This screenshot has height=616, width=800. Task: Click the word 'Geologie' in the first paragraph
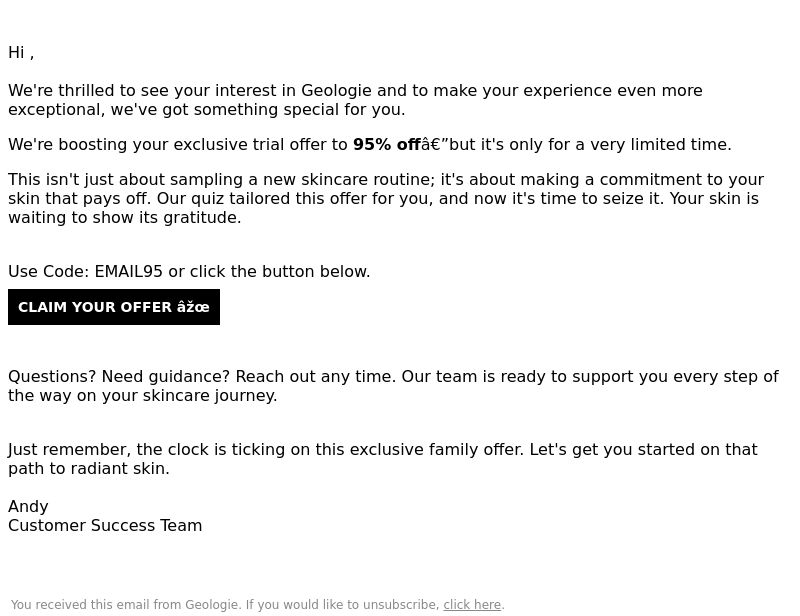pos(336,91)
